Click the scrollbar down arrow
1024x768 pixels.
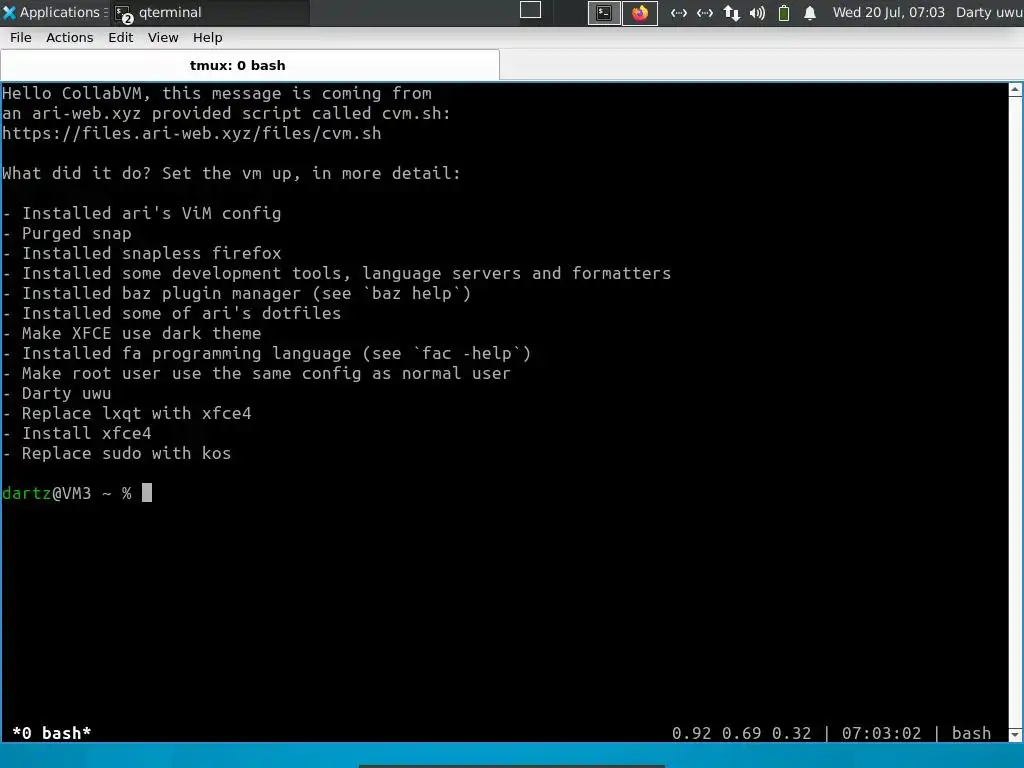click(x=1016, y=735)
